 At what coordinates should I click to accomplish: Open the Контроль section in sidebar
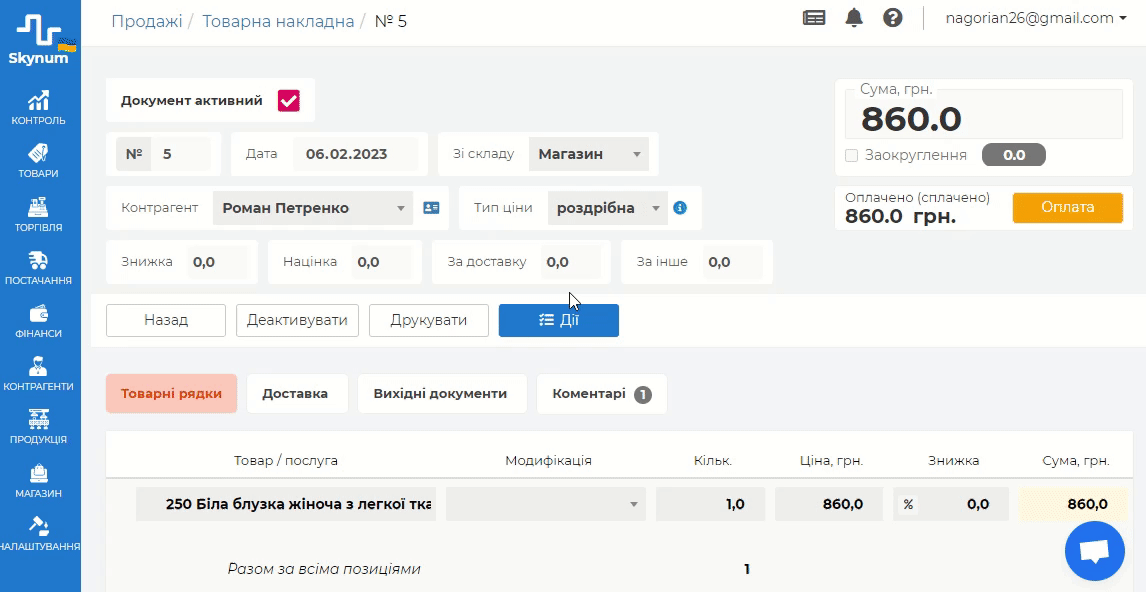[x=39, y=108]
